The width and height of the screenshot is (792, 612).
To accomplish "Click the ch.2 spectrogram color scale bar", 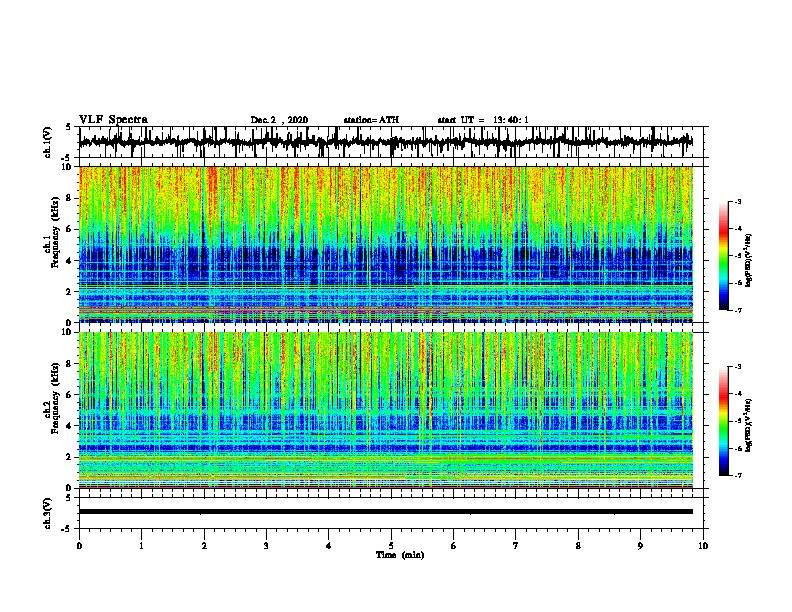I will pos(724,421).
